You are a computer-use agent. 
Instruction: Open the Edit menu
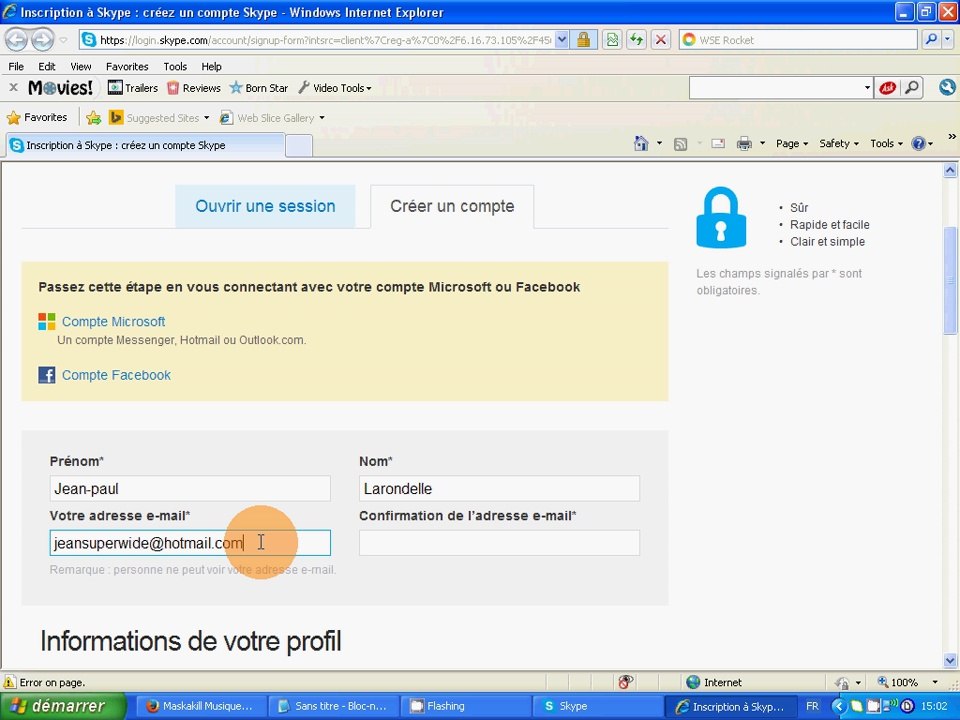tap(47, 66)
